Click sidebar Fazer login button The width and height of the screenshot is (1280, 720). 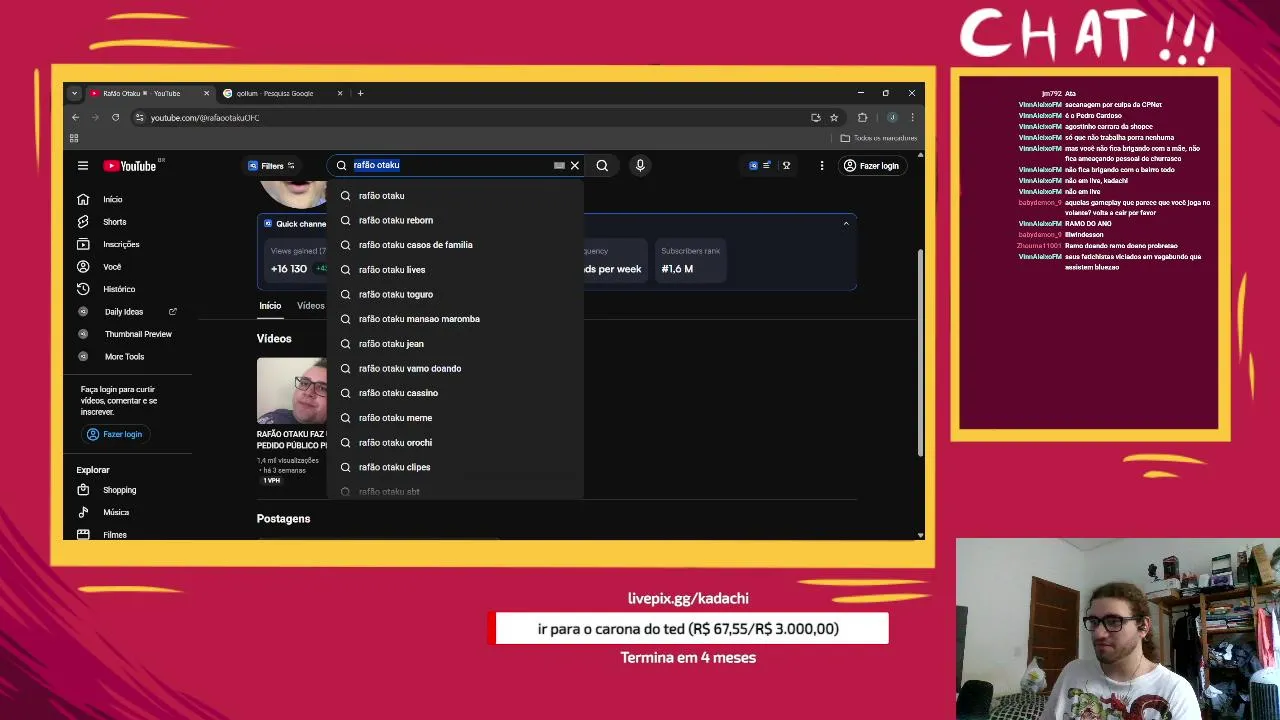pos(114,434)
